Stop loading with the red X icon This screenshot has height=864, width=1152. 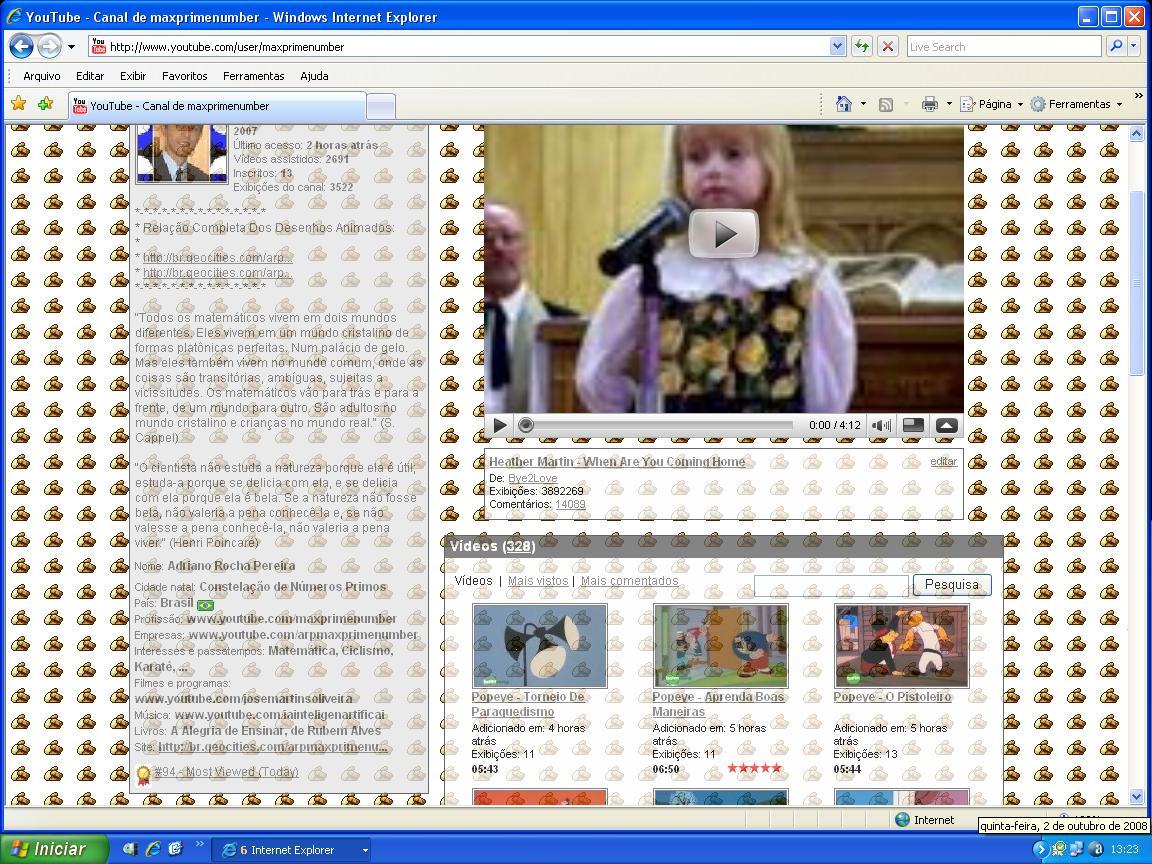pyautogui.click(x=888, y=47)
